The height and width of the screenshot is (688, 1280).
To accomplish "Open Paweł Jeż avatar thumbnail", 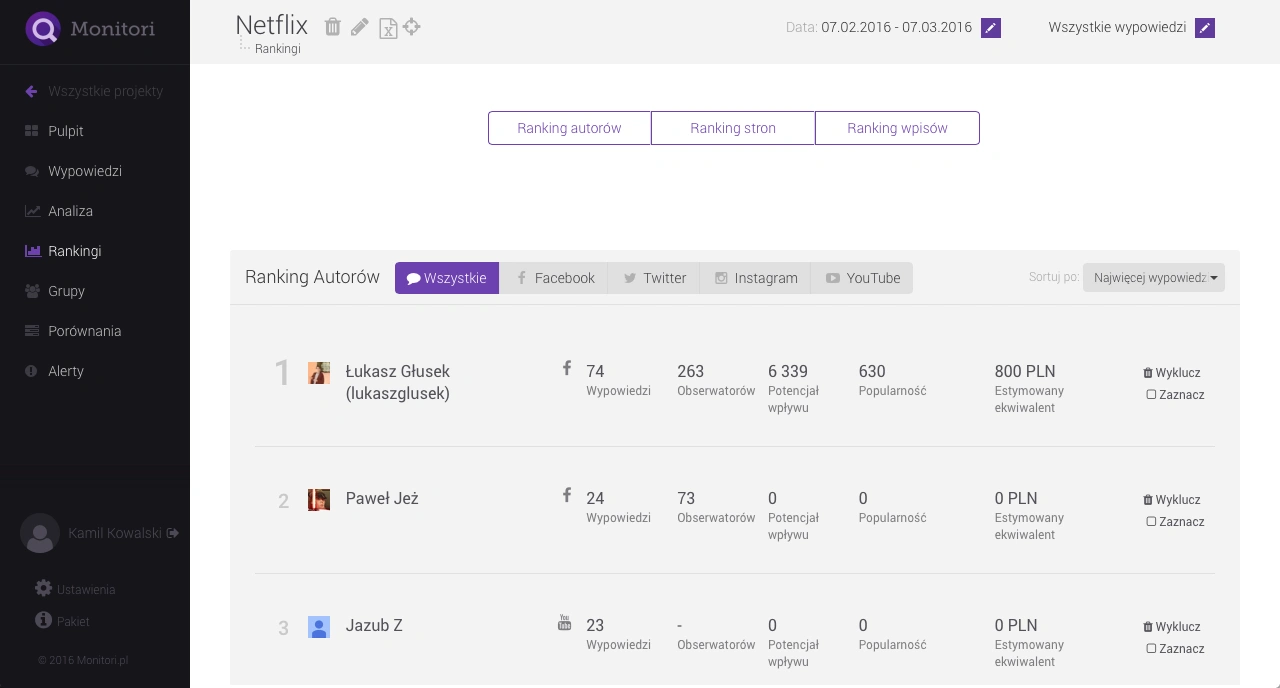I will click(x=319, y=500).
